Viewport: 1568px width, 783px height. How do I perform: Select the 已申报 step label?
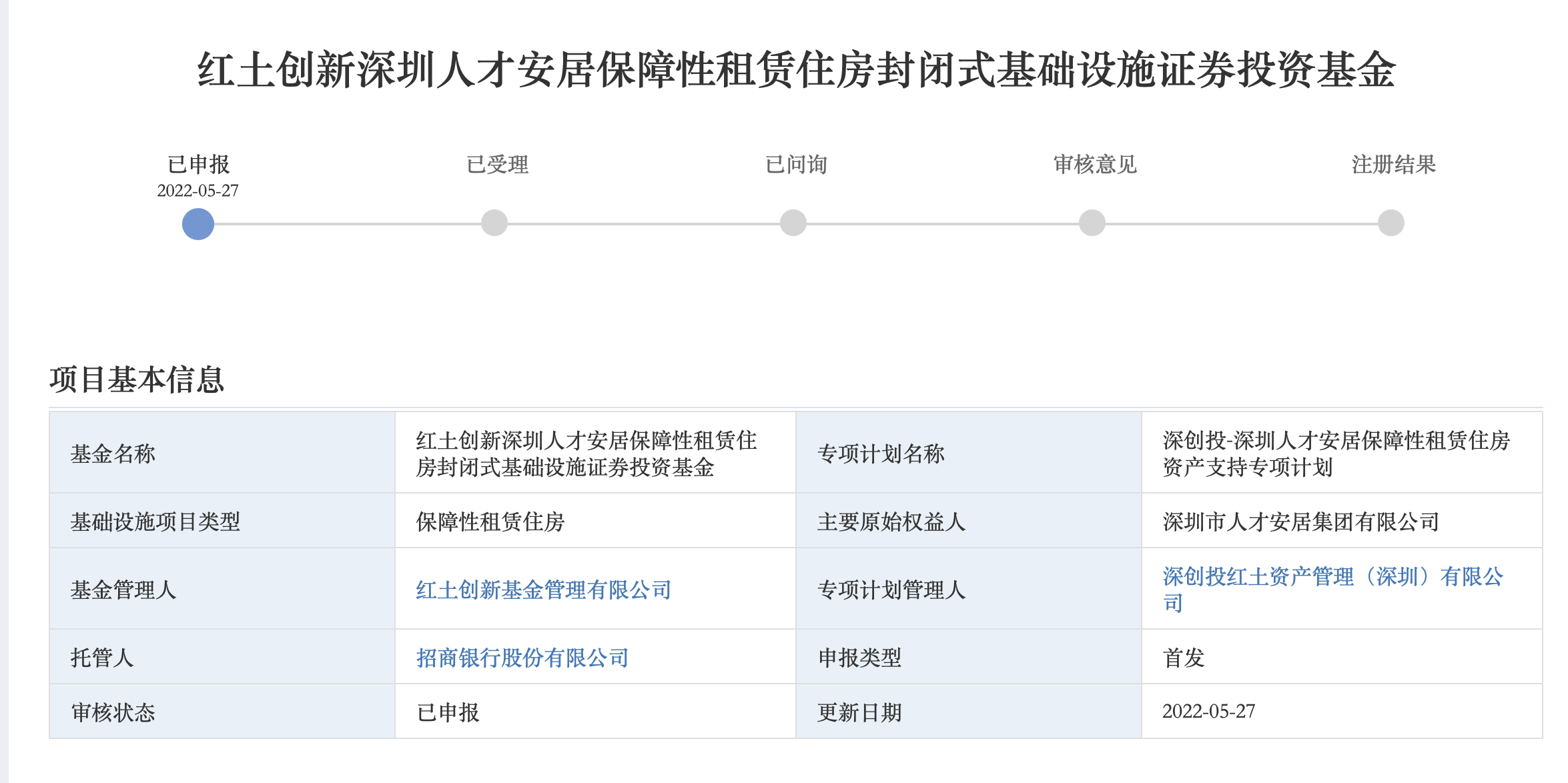(198, 164)
